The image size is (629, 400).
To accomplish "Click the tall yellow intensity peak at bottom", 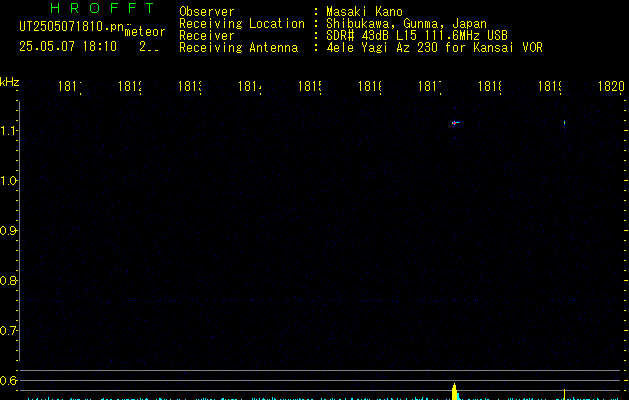I will click(454, 392).
